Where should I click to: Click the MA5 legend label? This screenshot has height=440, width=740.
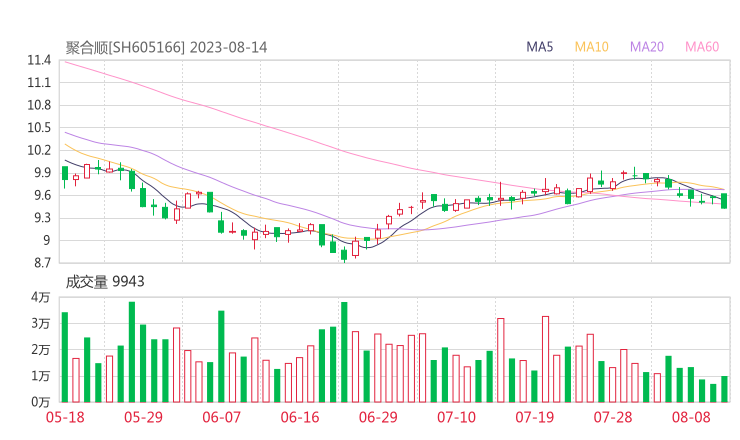tap(539, 47)
